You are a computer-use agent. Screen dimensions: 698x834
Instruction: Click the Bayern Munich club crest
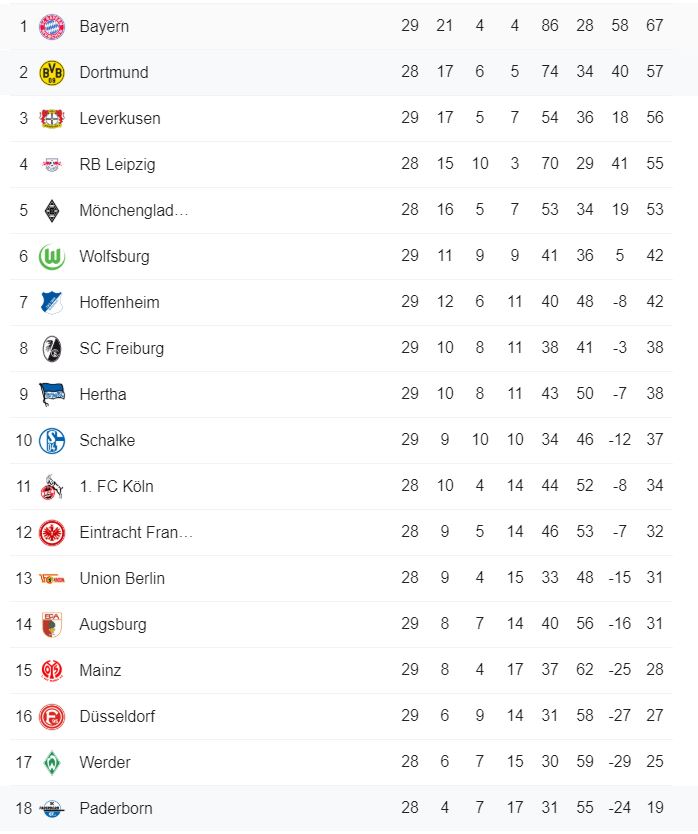coord(51,26)
